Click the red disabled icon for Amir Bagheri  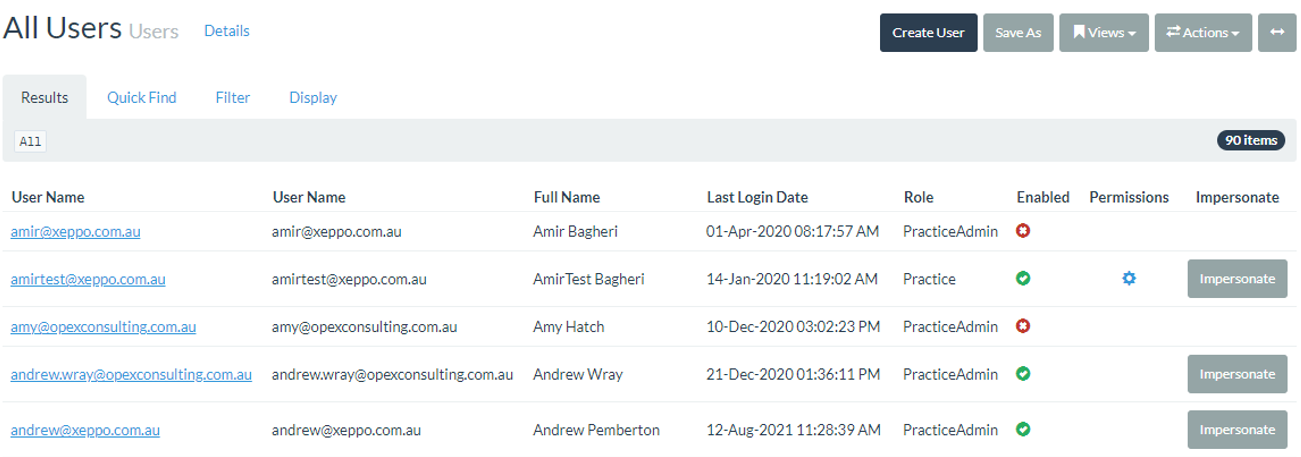tap(1023, 231)
